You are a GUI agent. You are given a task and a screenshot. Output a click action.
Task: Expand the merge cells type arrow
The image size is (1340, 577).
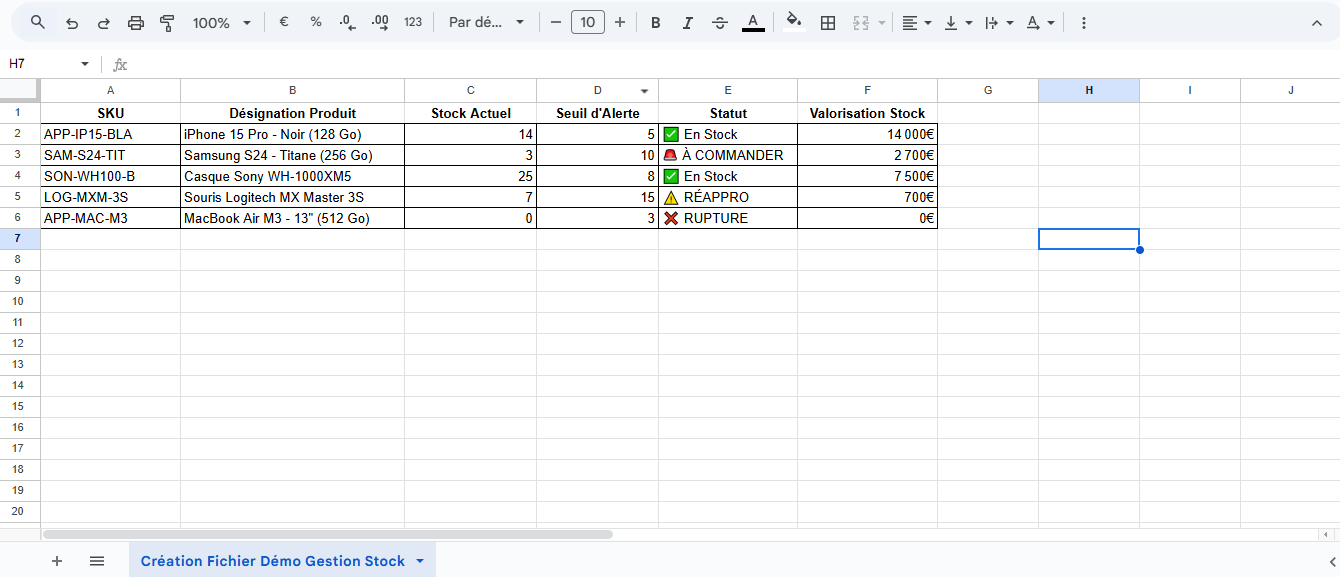point(882,22)
